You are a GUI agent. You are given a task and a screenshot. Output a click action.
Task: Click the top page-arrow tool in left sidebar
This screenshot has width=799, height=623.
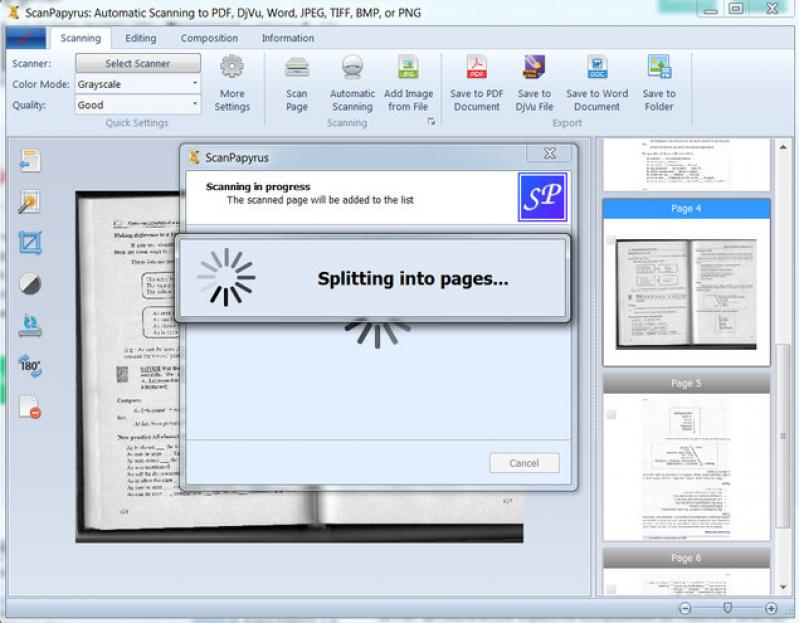tap(30, 160)
